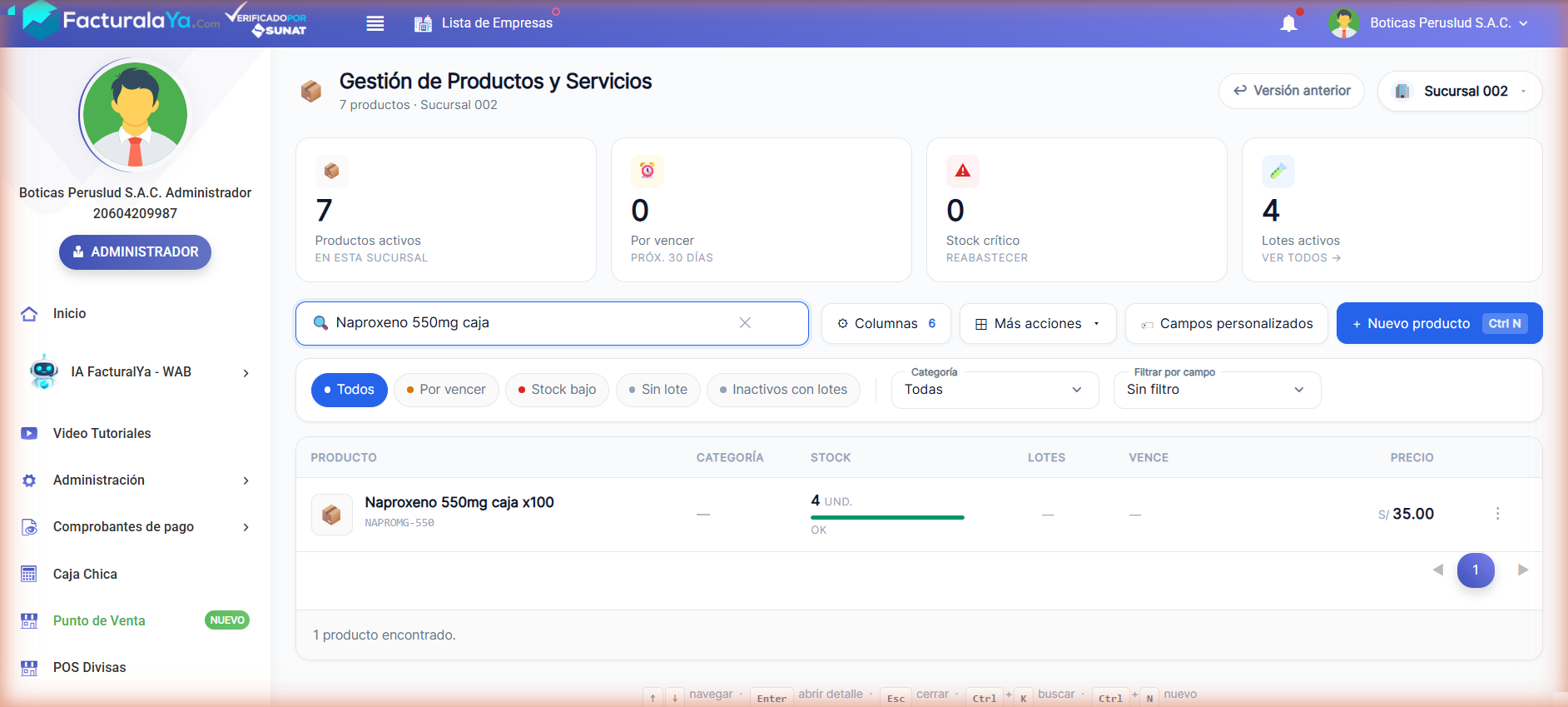The image size is (1568, 707).
Task: Open Inicio in the sidebar
Action: coord(70,314)
